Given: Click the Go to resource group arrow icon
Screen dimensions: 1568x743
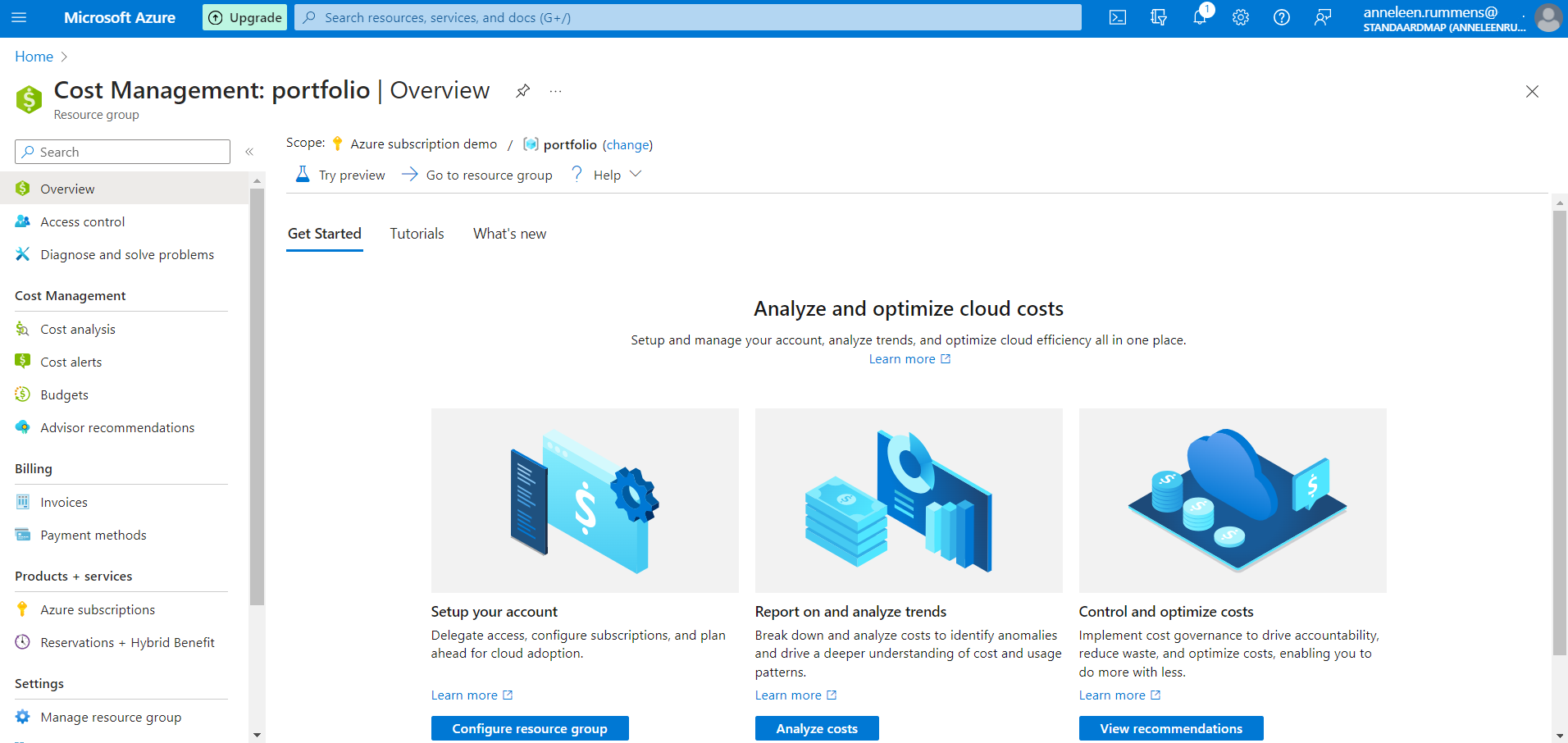Looking at the screenshot, I should tap(409, 174).
